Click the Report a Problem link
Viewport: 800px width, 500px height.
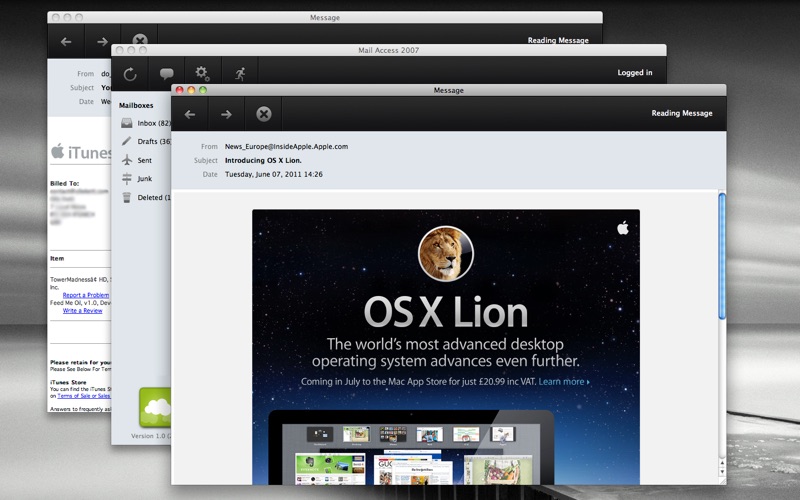click(85, 295)
